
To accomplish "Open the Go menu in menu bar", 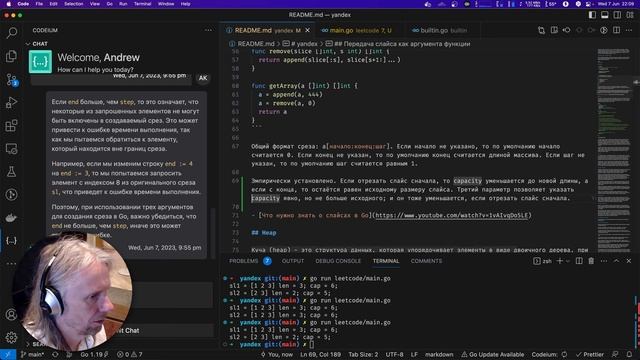I will pos(109,4).
